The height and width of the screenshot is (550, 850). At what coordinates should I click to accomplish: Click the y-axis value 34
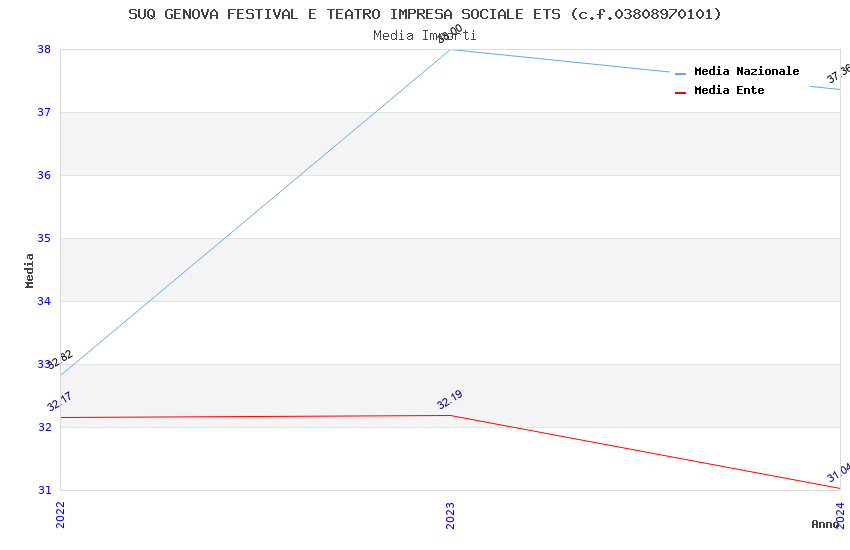(x=44, y=301)
